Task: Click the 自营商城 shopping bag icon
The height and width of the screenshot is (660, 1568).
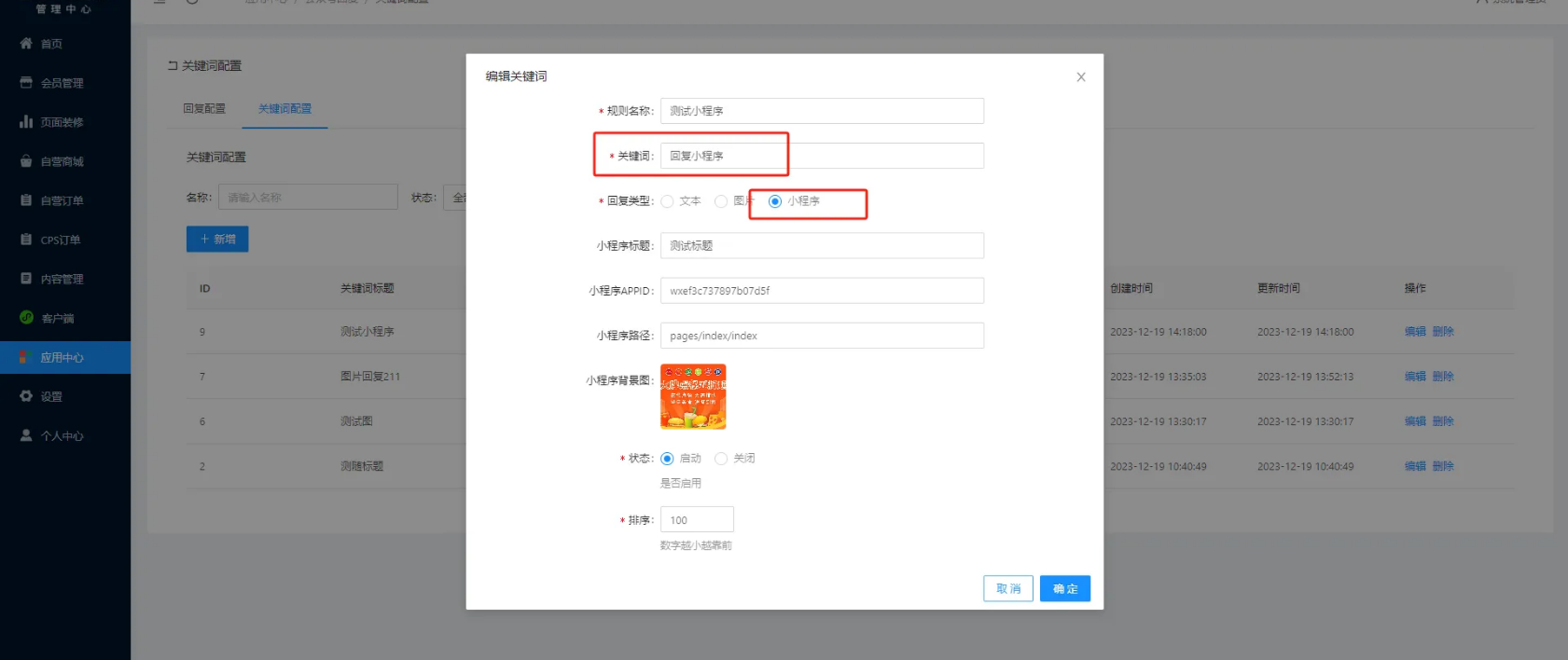Action: pos(26,160)
